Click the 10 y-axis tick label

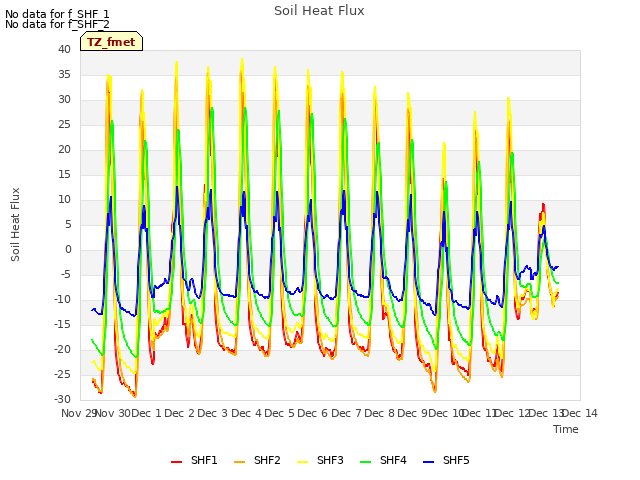(x=64, y=200)
